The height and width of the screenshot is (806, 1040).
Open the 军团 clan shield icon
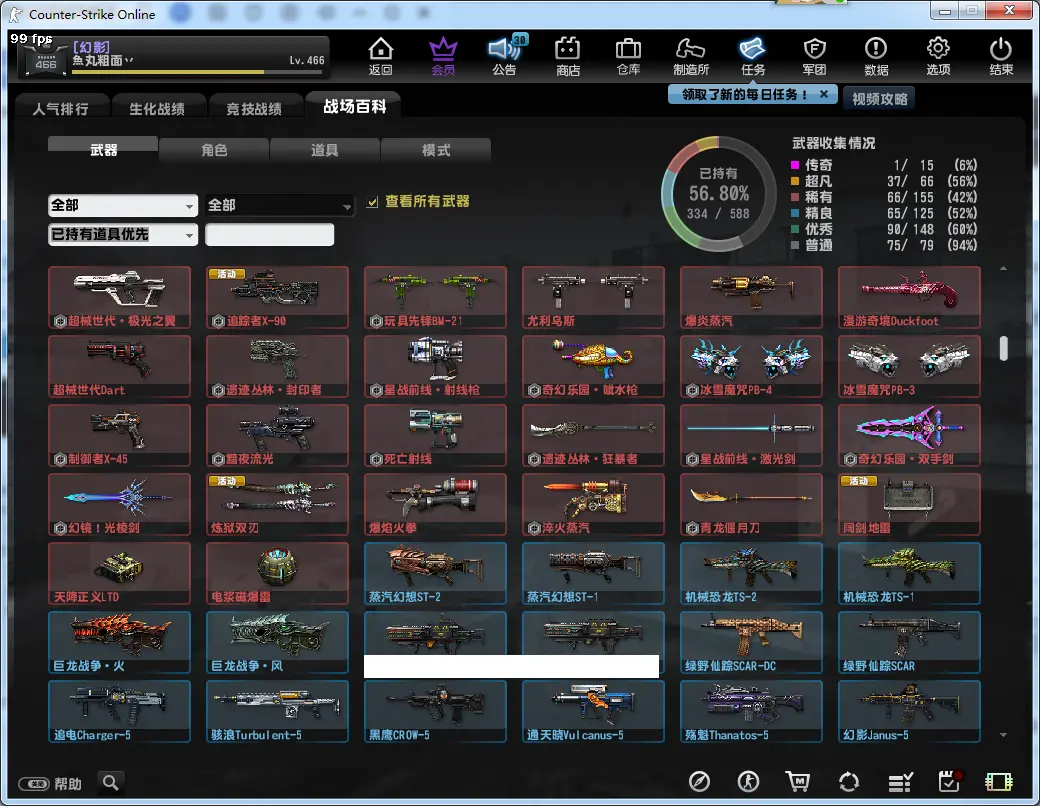(x=814, y=56)
